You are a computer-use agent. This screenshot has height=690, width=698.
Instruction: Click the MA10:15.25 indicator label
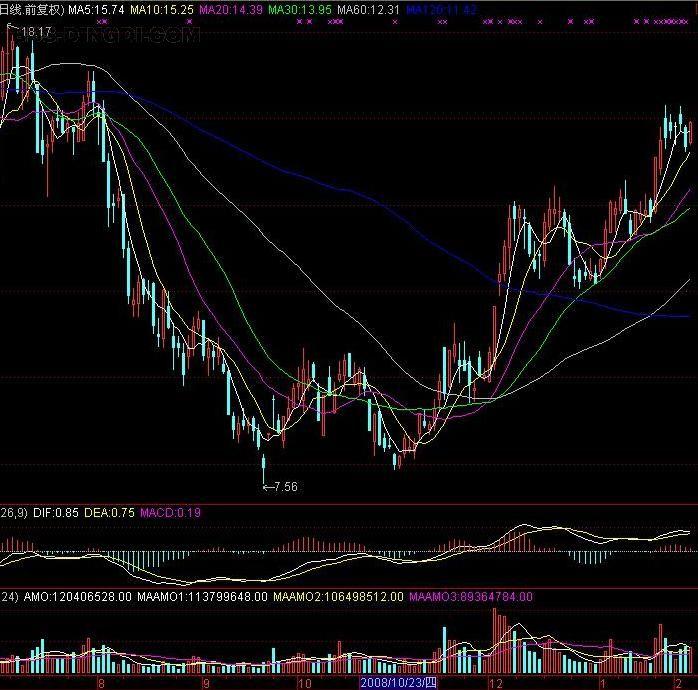163,9
